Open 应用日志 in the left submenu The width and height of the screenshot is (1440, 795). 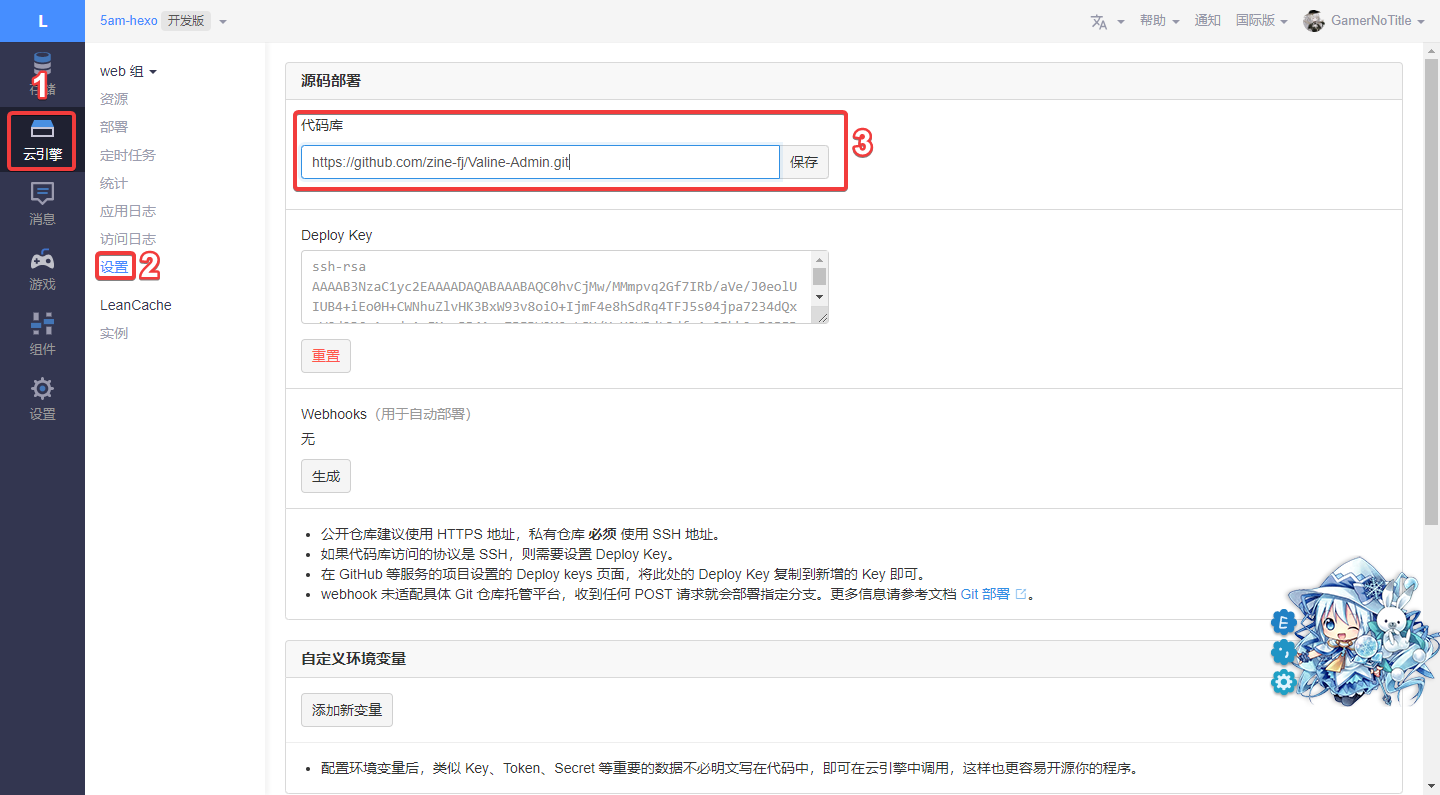pyautogui.click(x=128, y=211)
